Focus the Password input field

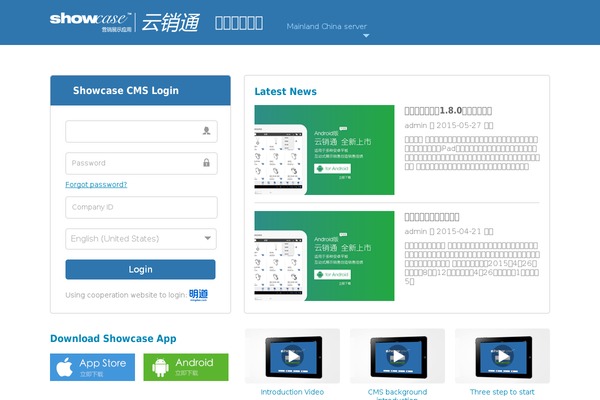coord(141,163)
